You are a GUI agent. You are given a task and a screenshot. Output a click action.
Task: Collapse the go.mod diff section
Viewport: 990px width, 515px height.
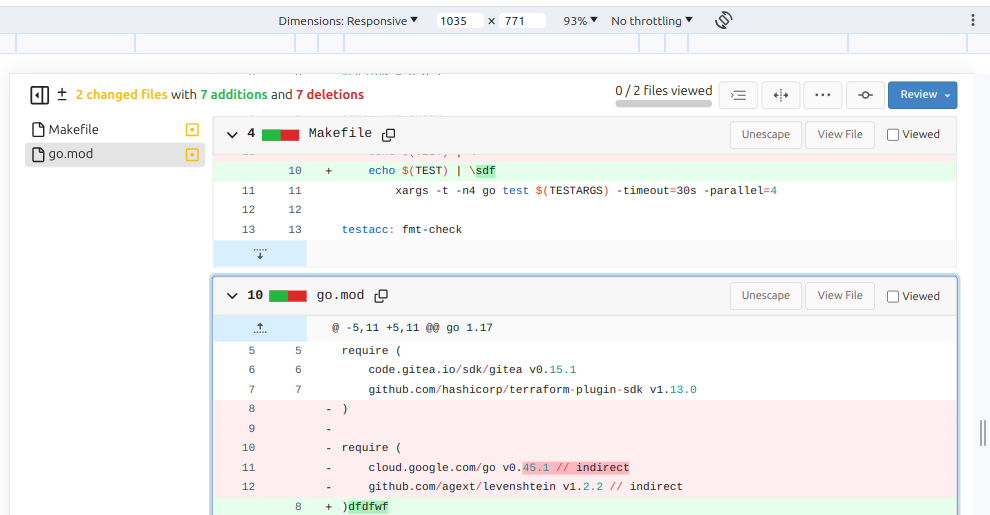pos(232,296)
